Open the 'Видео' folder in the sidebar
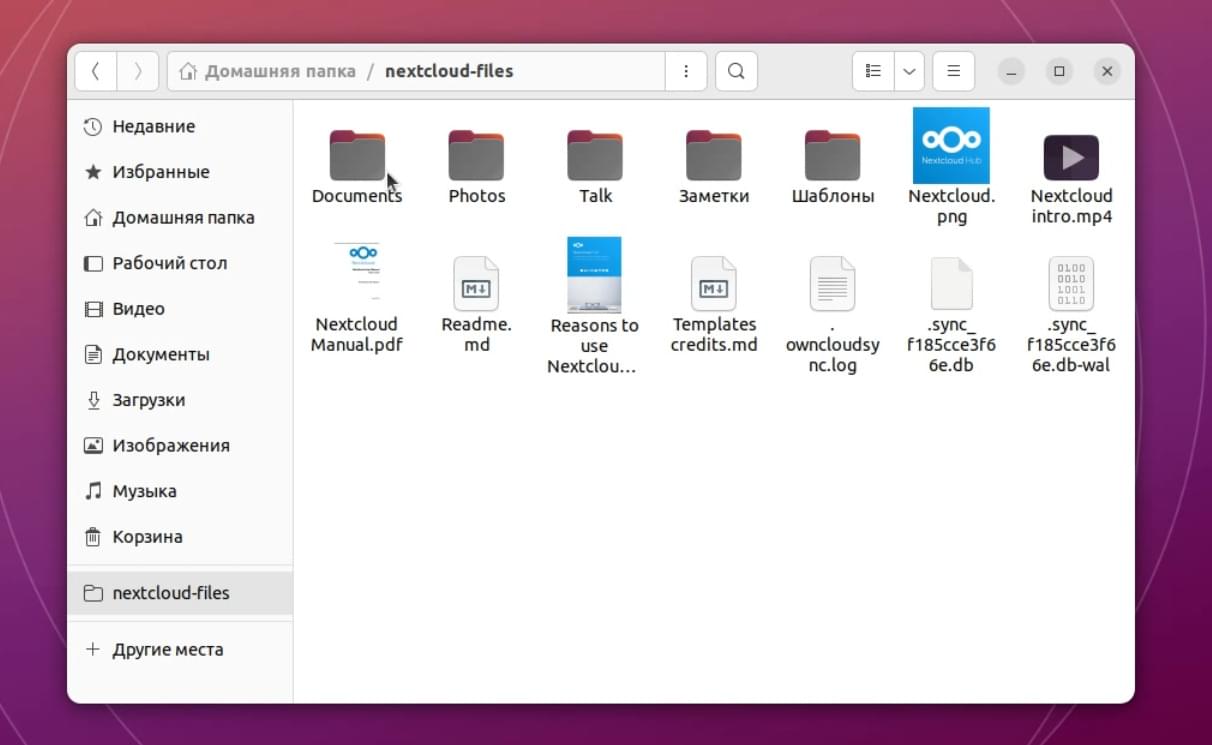 (x=180, y=309)
